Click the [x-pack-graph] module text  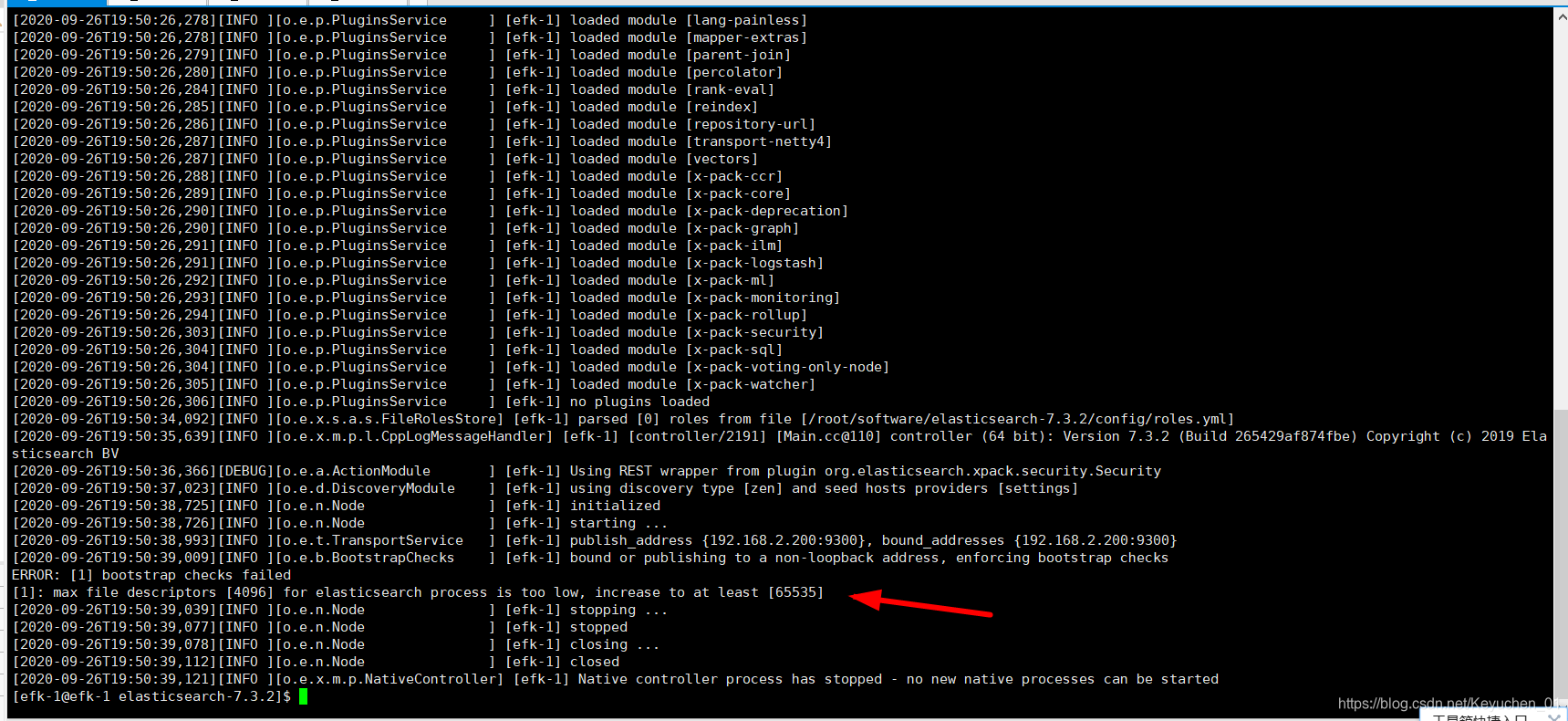742,228
